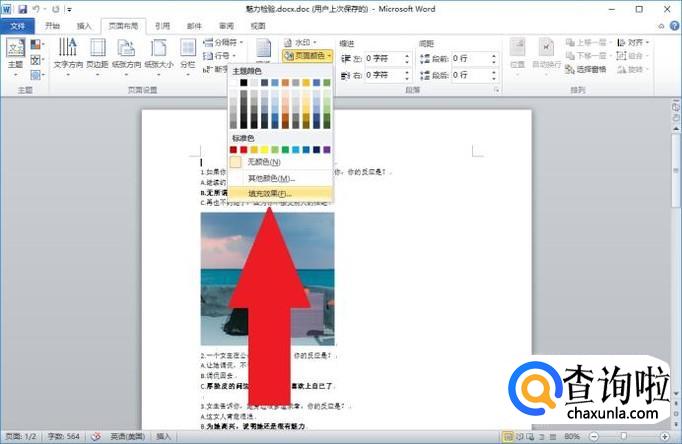Click the Undo icon in title bar
Image resolution: width=682 pixels, height=444 pixels.
click(x=37, y=8)
